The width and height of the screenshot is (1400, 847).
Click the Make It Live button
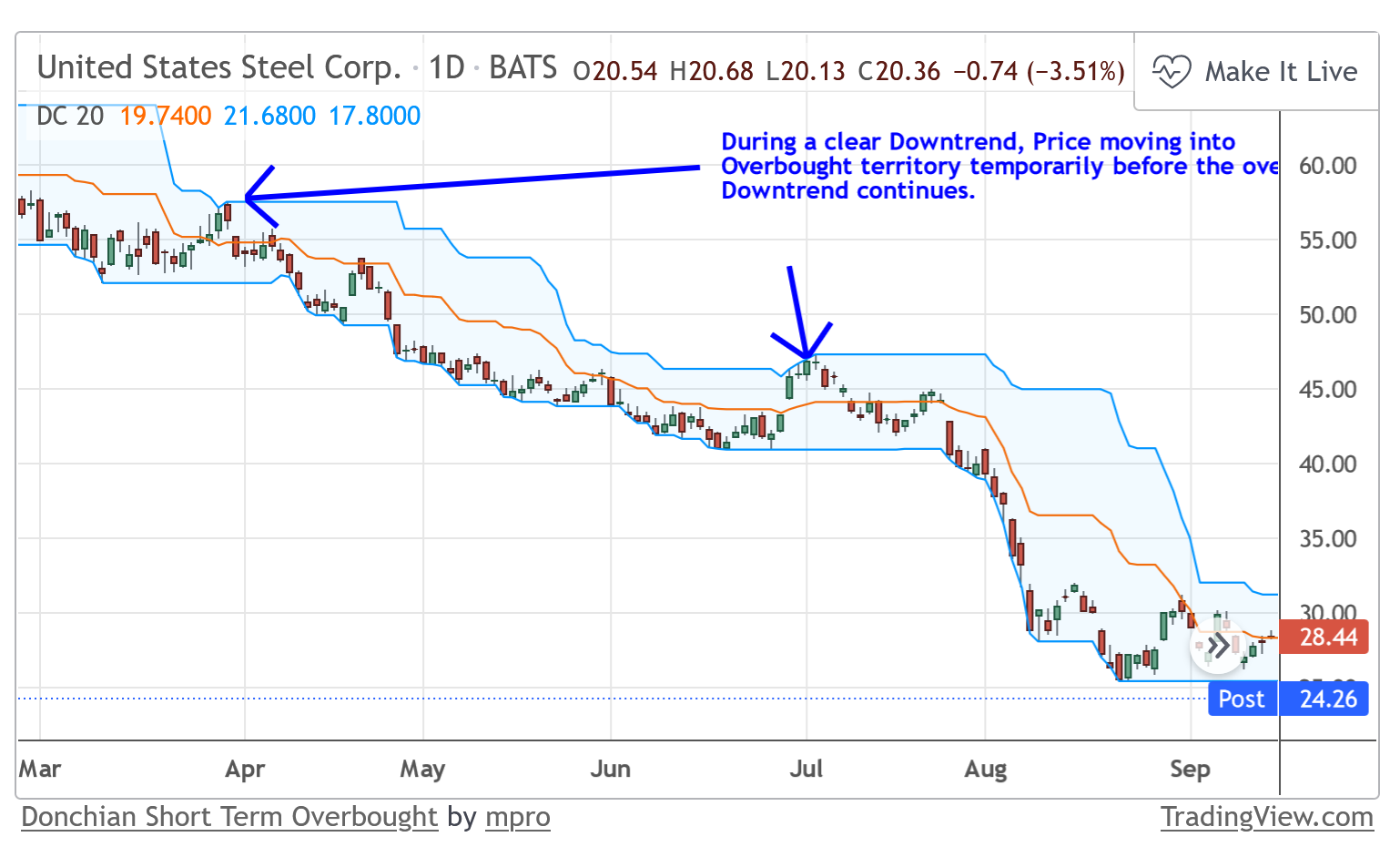click(x=1256, y=71)
